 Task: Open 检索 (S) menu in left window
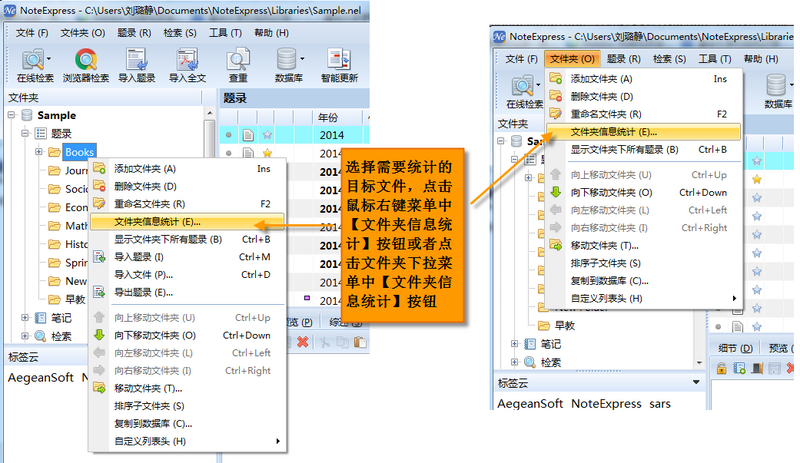(180, 33)
